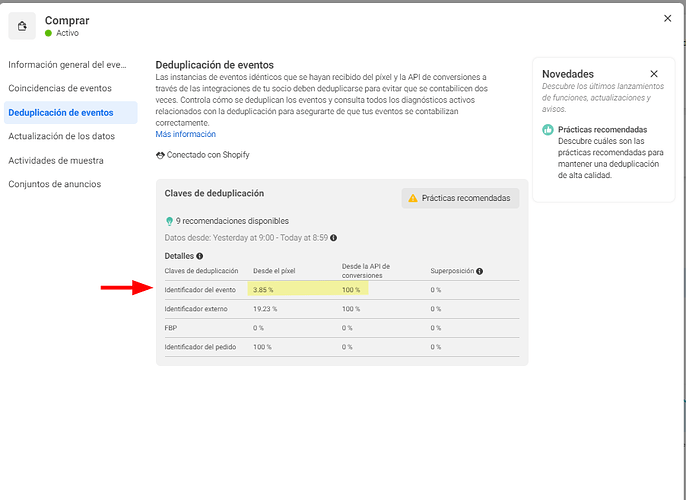The width and height of the screenshot is (686, 500).
Task: Open Prácticas recomendadas heading in Novedades
Action: [602, 129]
